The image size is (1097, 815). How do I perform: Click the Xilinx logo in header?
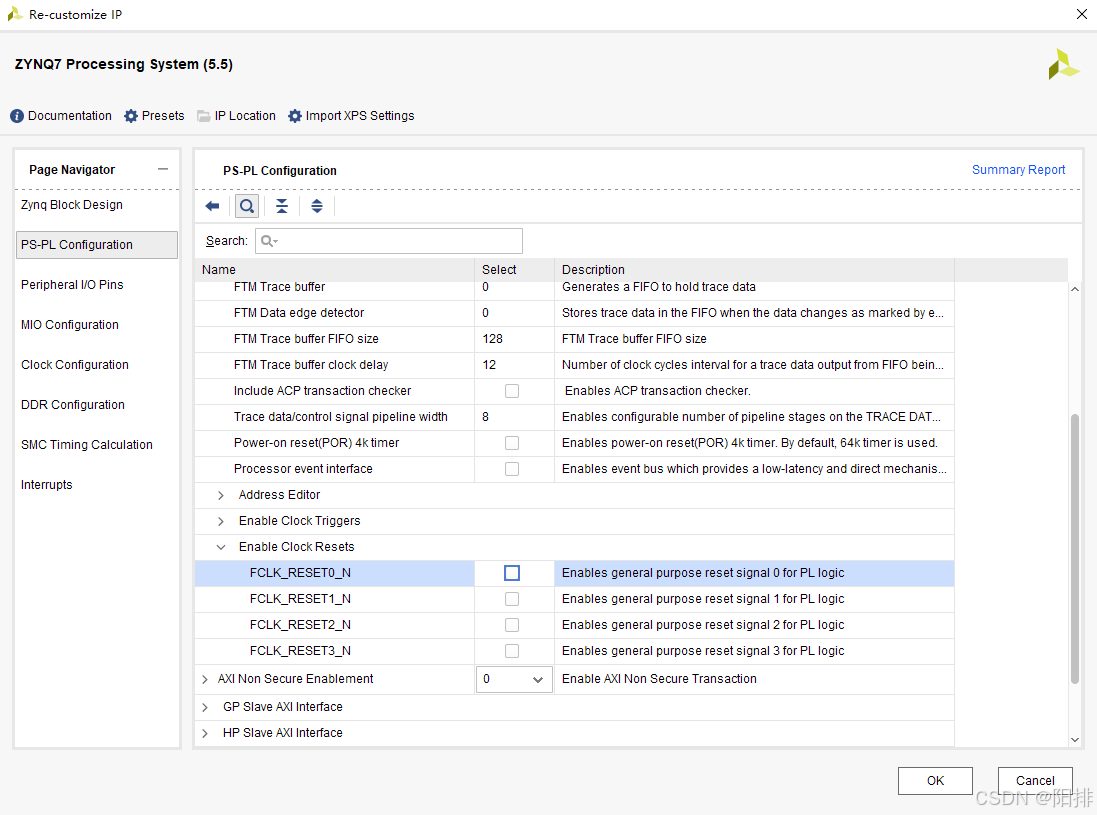1063,64
